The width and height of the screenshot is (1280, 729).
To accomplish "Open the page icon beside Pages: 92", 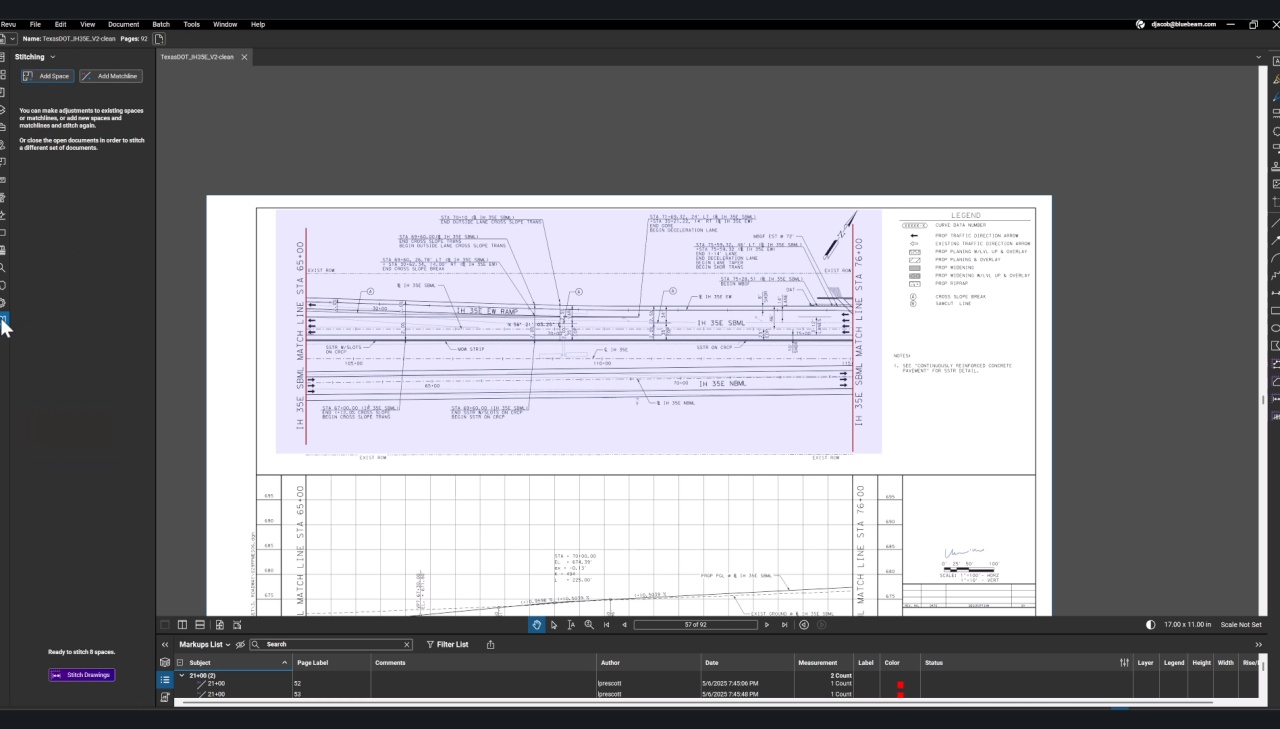I will click(x=159, y=39).
